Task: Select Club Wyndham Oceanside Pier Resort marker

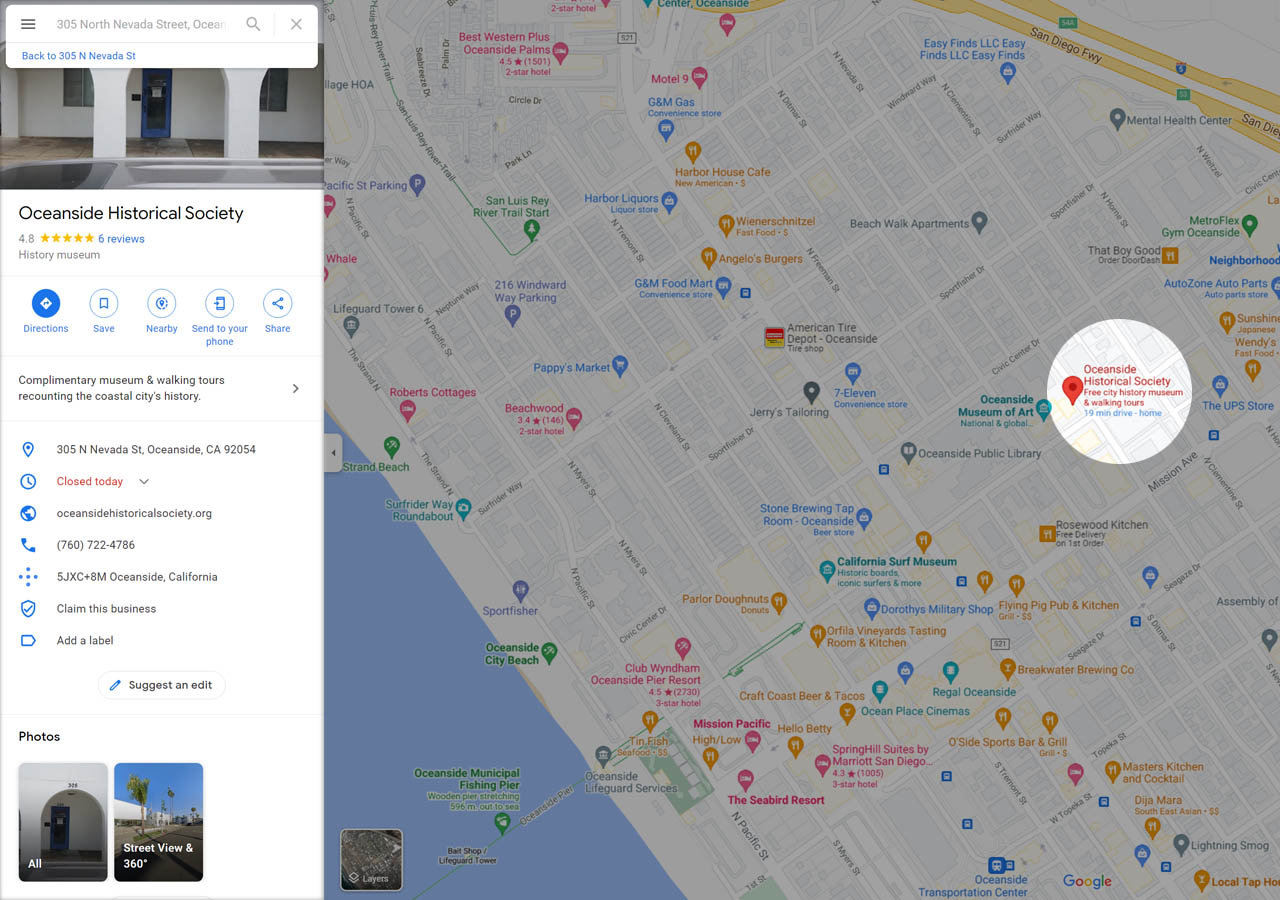Action: click(682, 648)
